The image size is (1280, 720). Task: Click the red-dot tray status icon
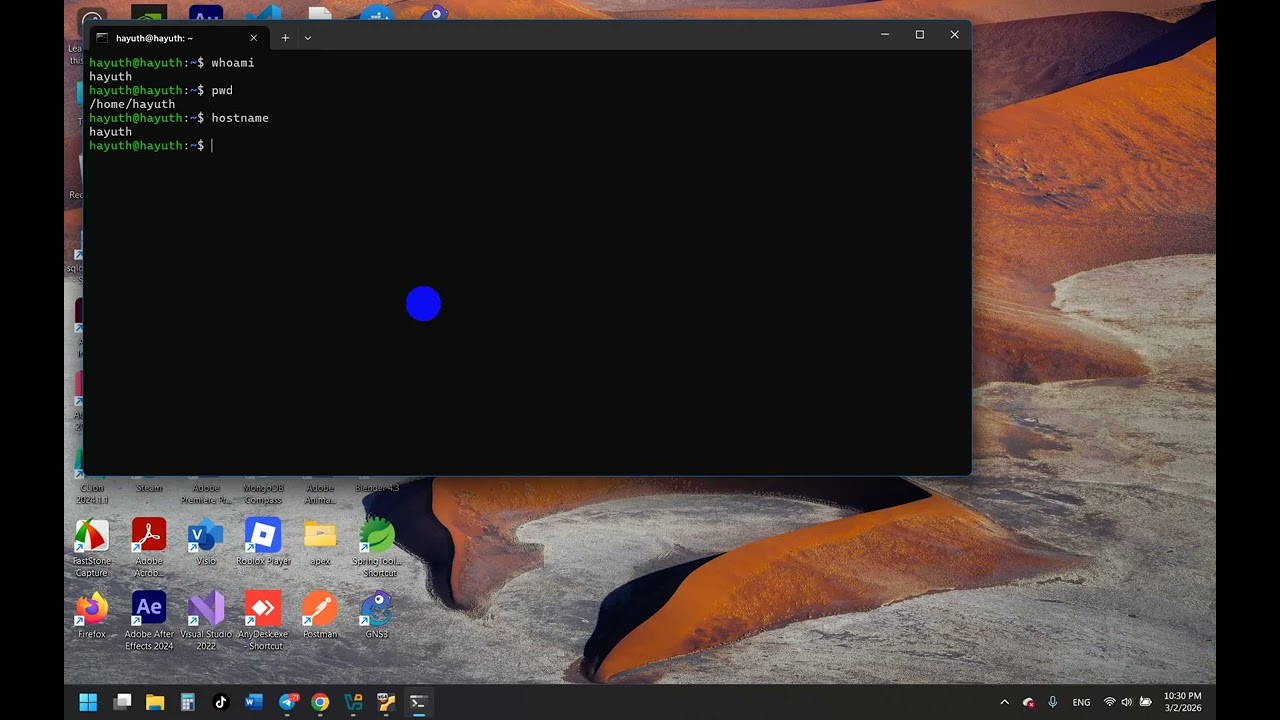pos(1029,702)
